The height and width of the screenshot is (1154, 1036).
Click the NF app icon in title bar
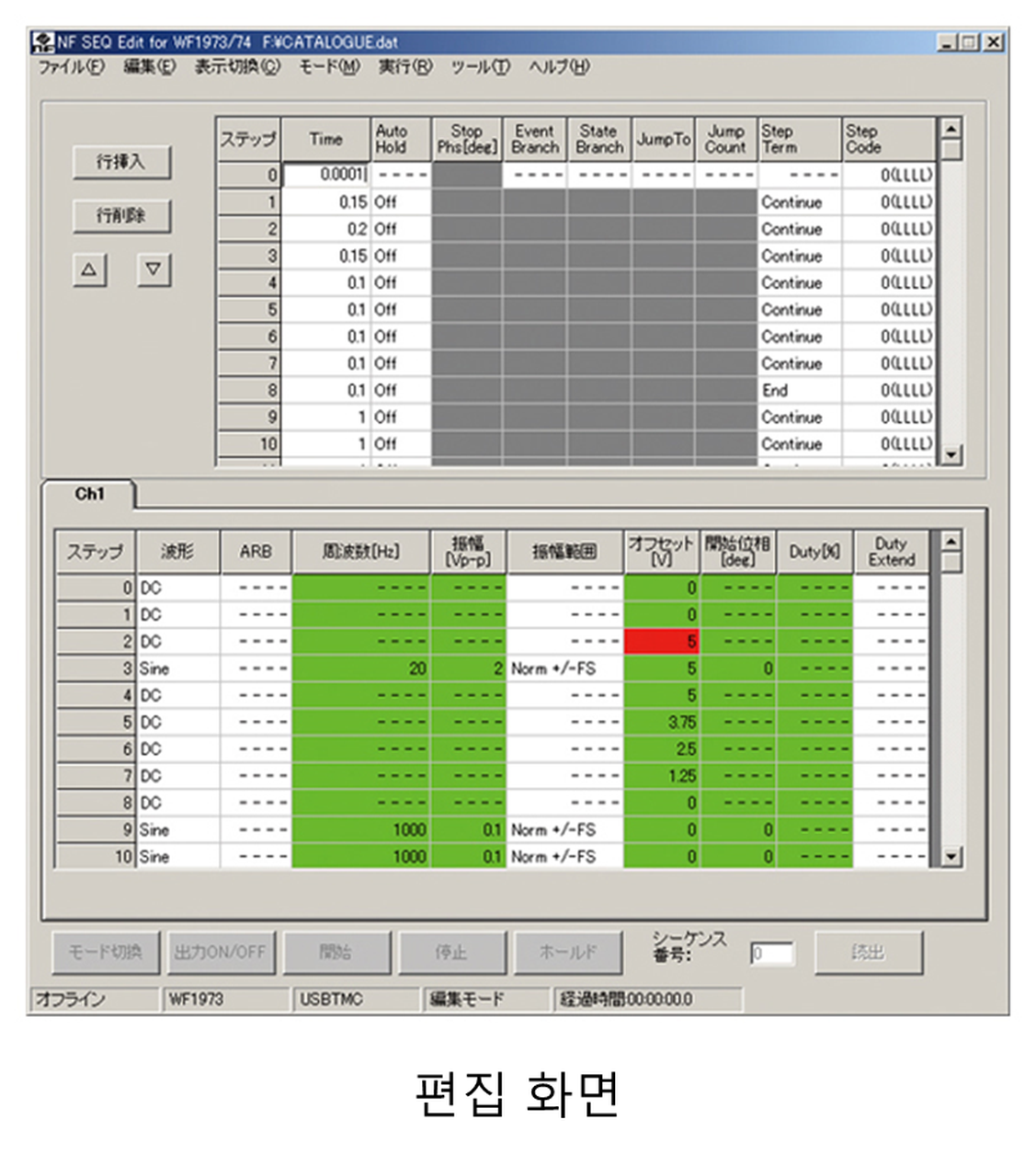click(43, 42)
